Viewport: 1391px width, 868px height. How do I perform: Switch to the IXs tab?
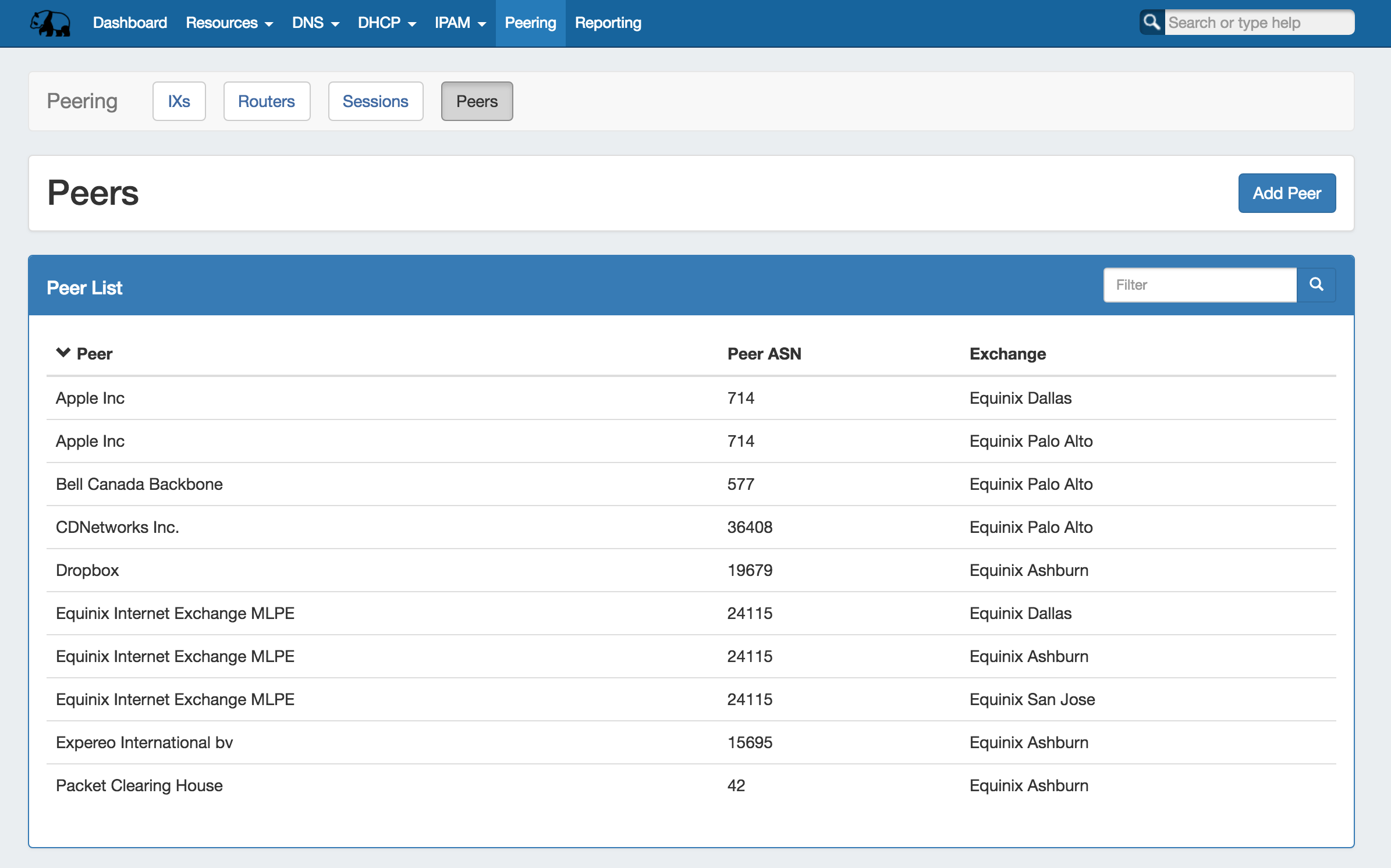tap(179, 101)
